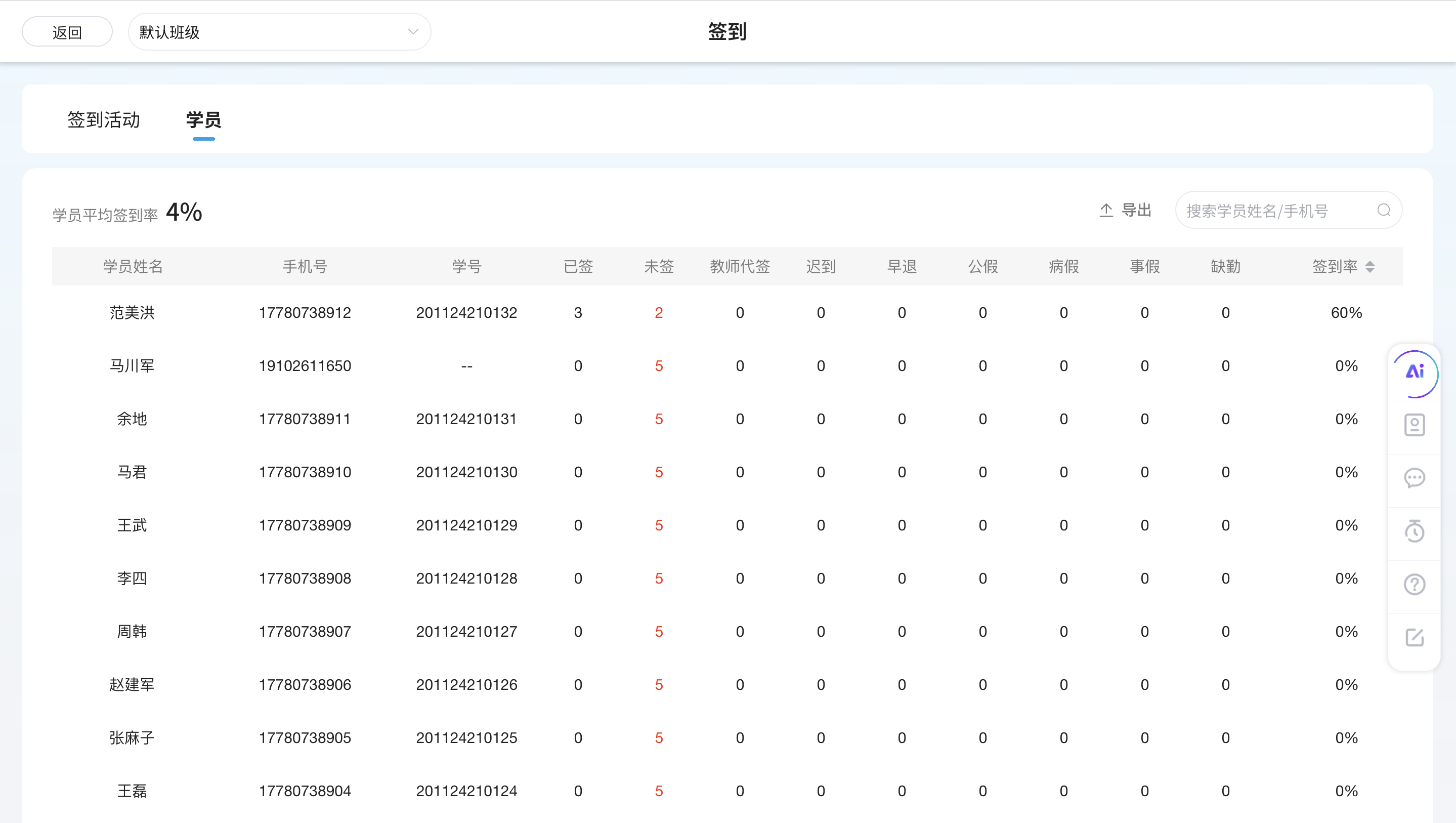The height and width of the screenshot is (823, 1456).
Task: Open the timer sidebar icon
Action: coord(1415,531)
